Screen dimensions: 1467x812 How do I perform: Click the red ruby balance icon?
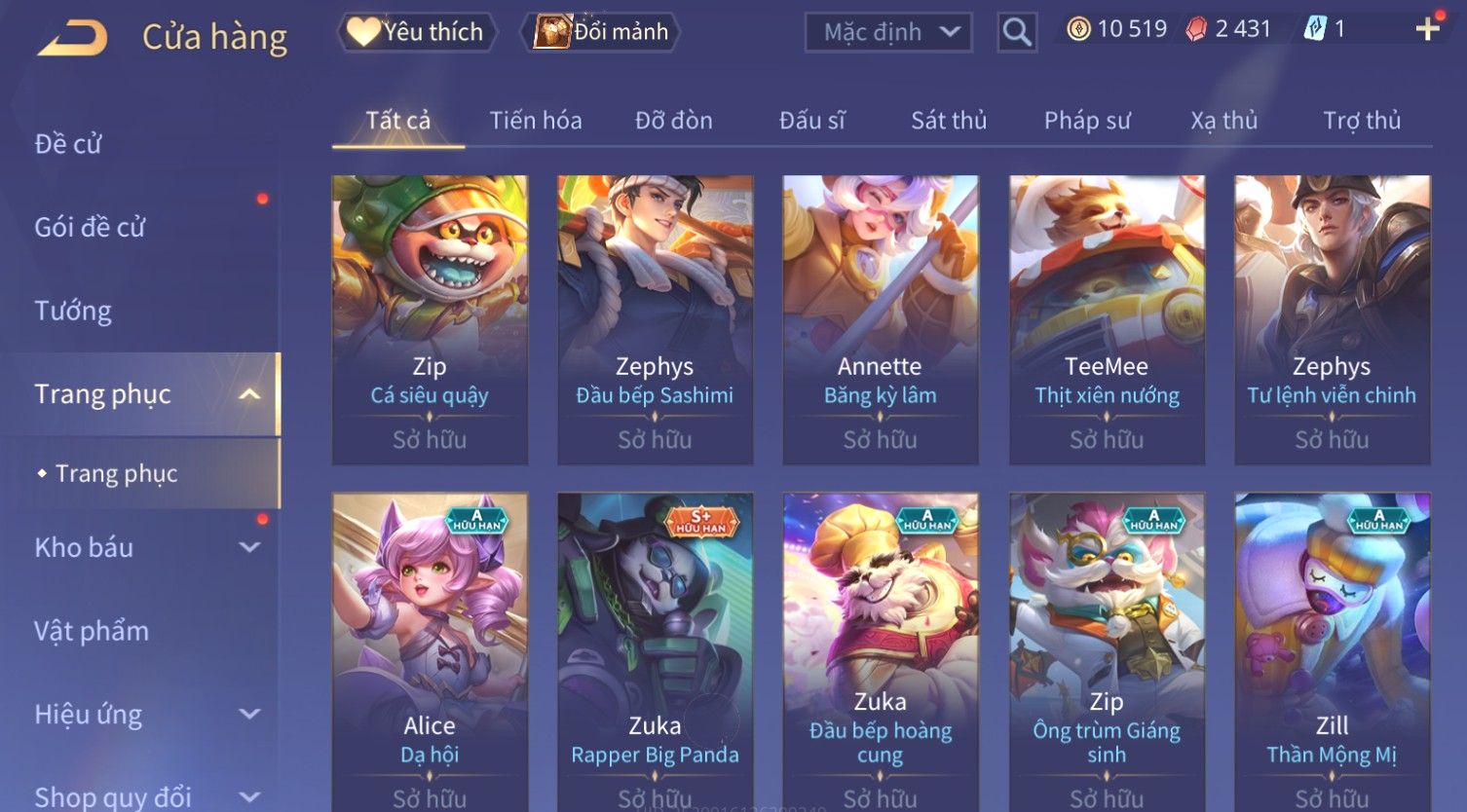coord(1196,29)
